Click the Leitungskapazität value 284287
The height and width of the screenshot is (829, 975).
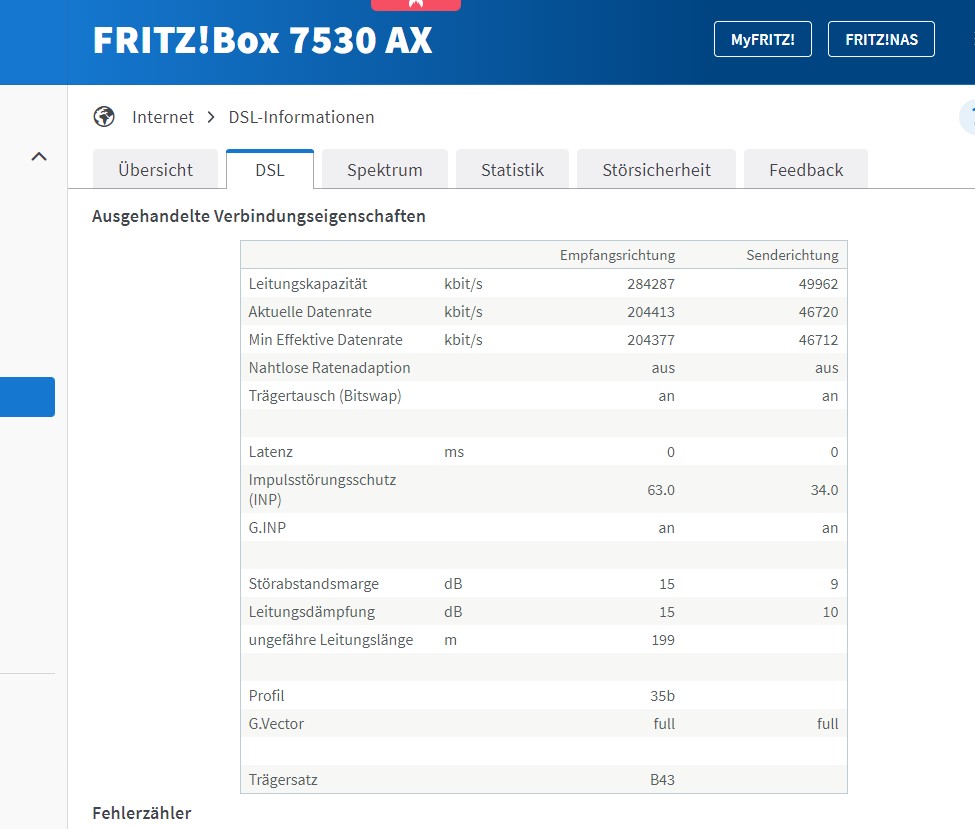point(650,284)
